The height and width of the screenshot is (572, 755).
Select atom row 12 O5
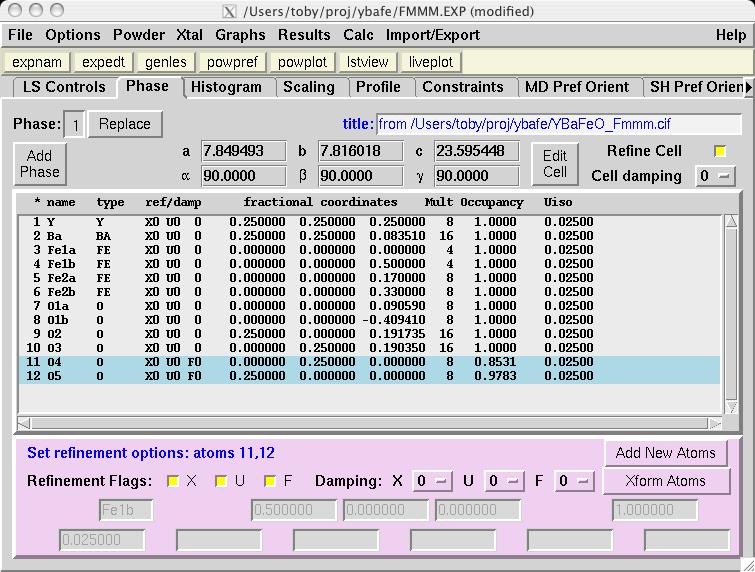[x=369, y=376]
